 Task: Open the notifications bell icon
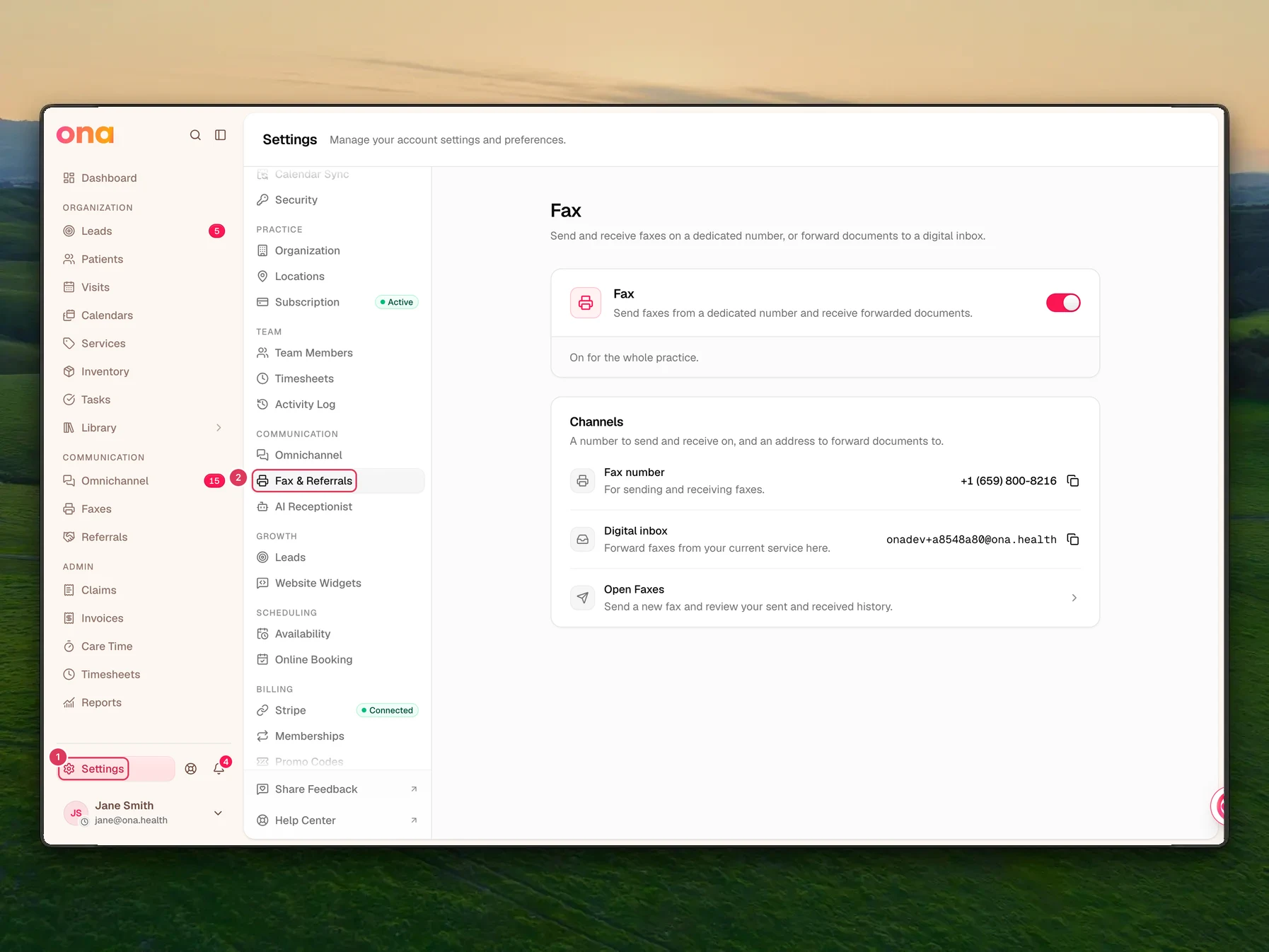click(x=219, y=769)
